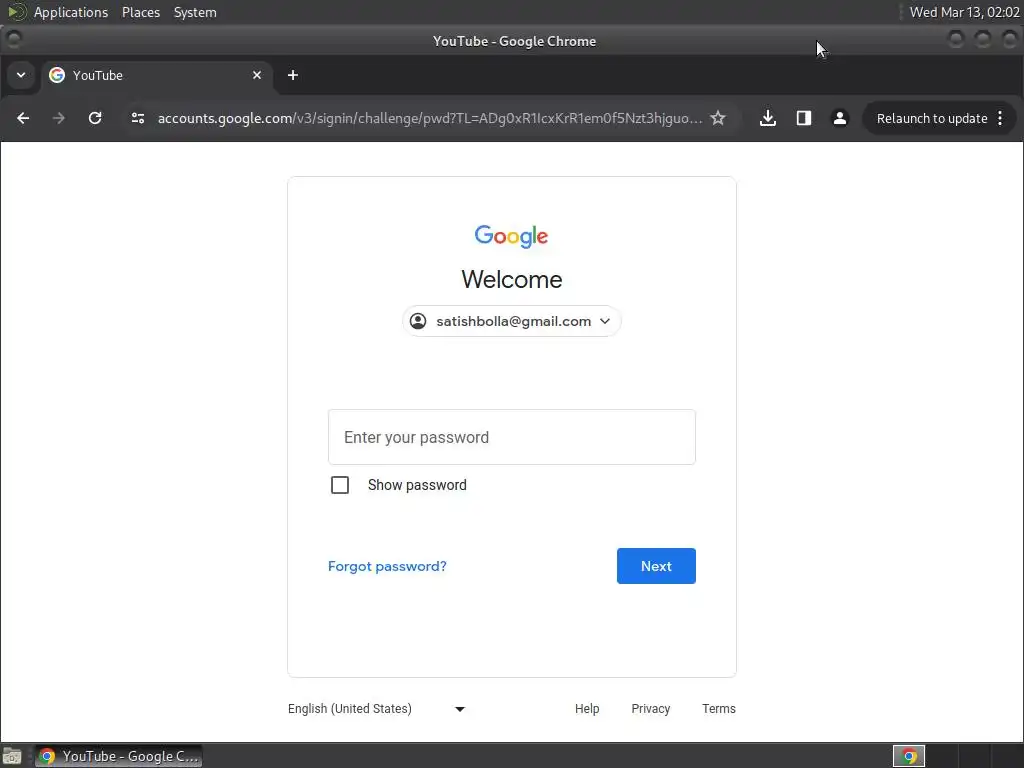The height and width of the screenshot is (768, 1024).
Task: Open the Chrome profile icon
Action: click(x=840, y=118)
